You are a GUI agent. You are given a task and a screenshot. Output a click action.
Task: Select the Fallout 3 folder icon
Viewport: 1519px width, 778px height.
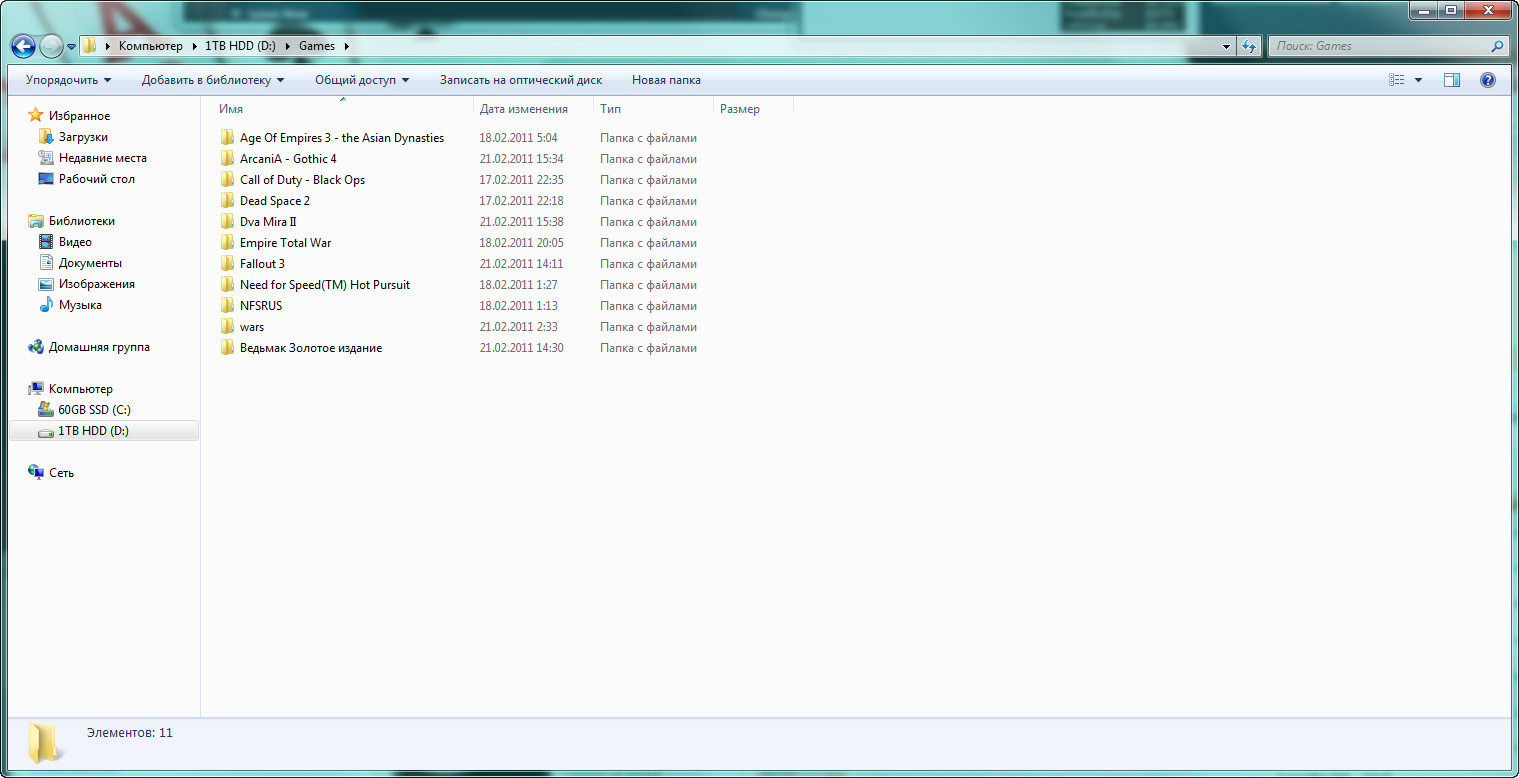[228, 264]
